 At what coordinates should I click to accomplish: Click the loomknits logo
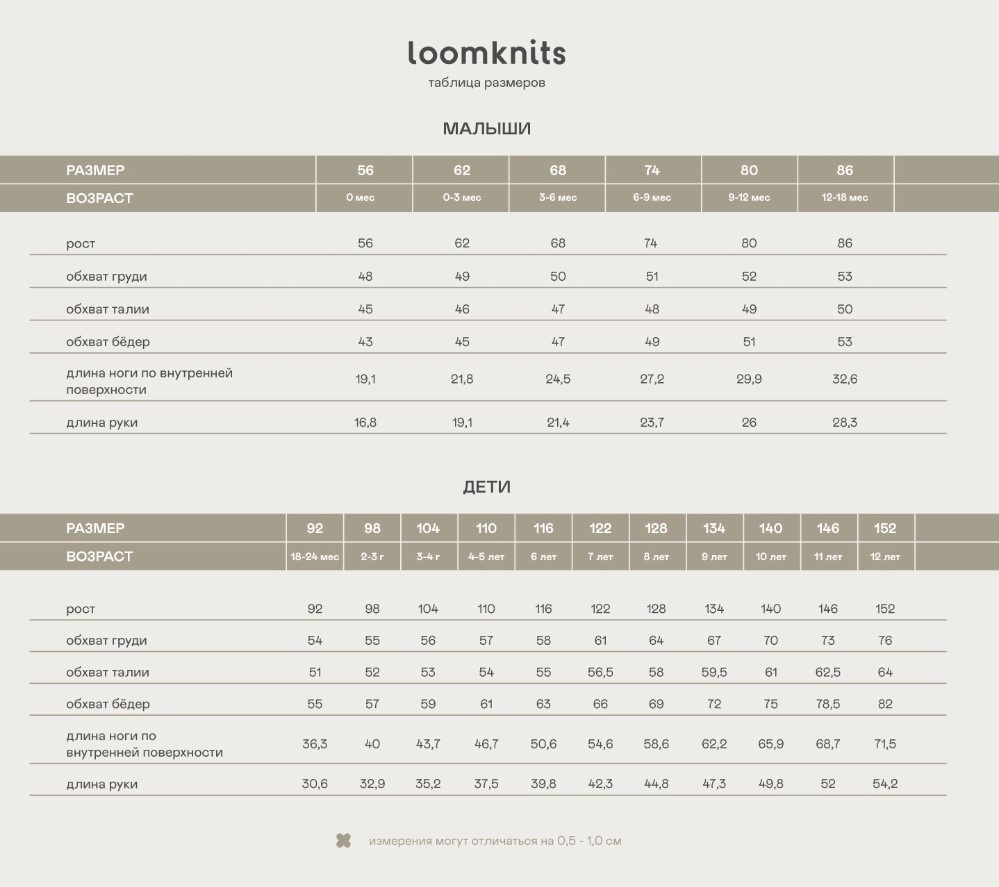[487, 53]
